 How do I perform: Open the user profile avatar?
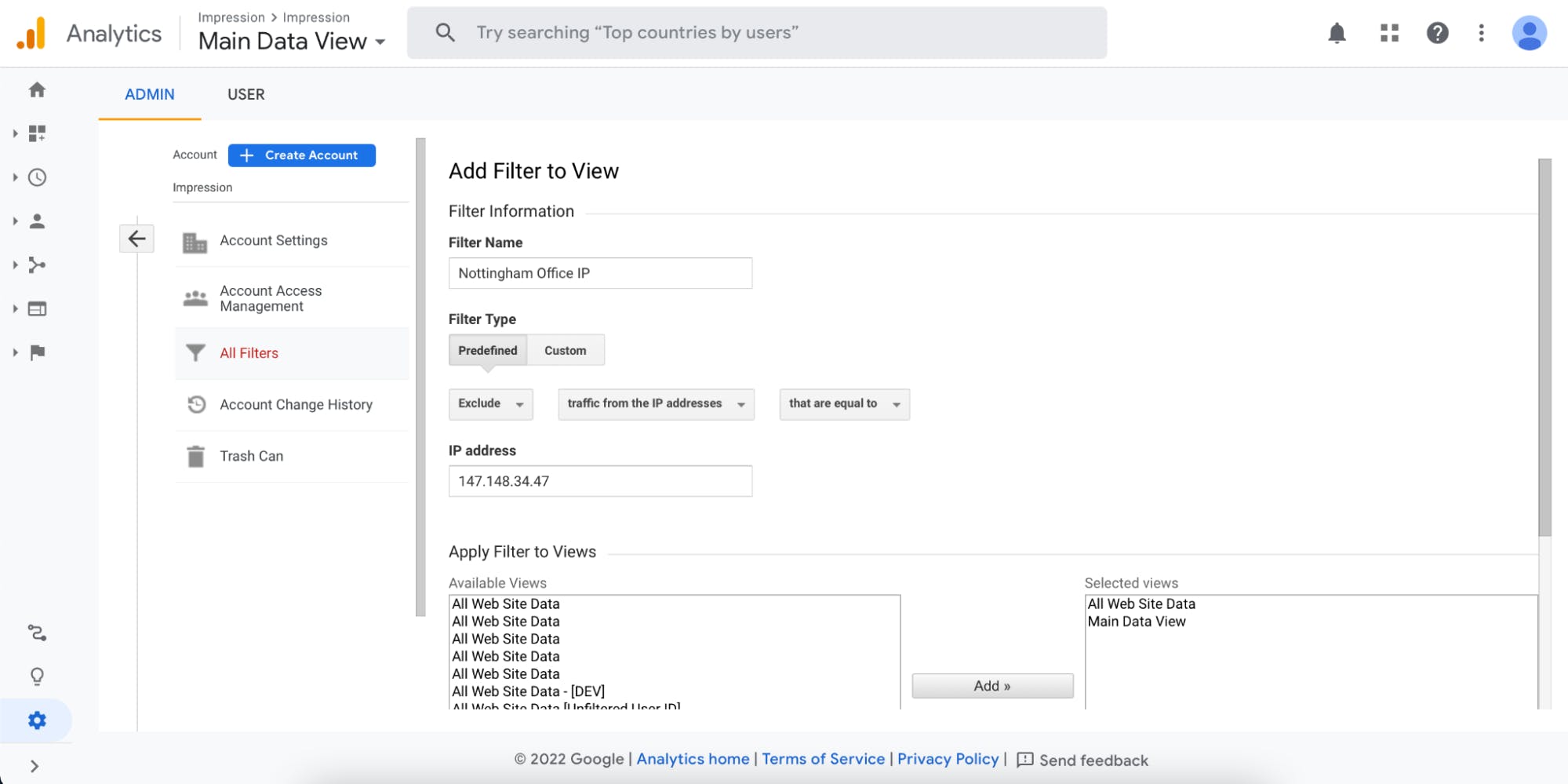(x=1529, y=33)
